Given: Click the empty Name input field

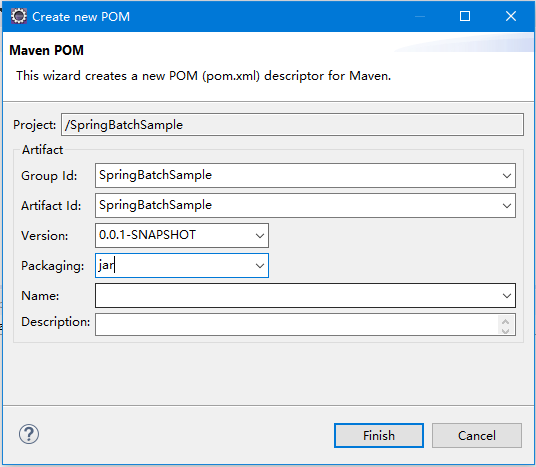Looking at the screenshot, I should pyautogui.click(x=297, y=295).
